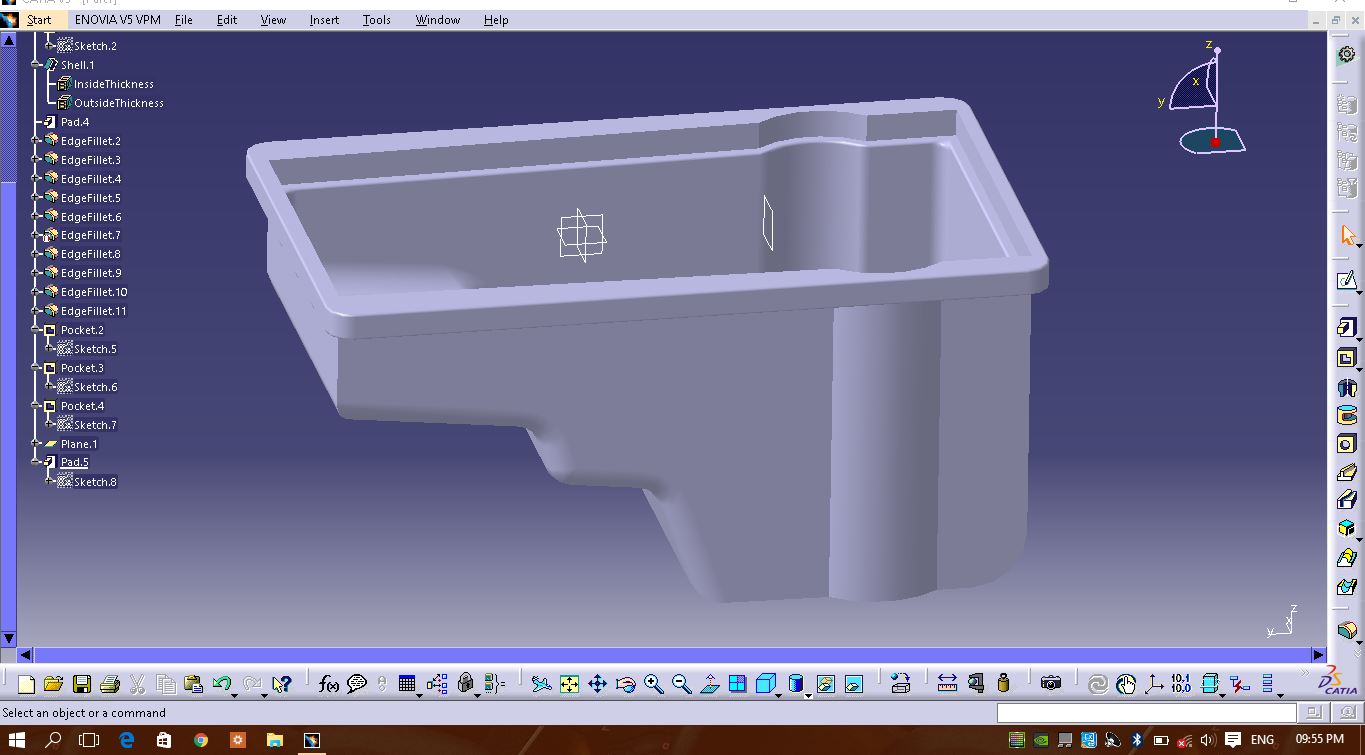Viewport: 1365px width, 755px height.
Task: Select the Pan view tool
Action: [597, 684]
